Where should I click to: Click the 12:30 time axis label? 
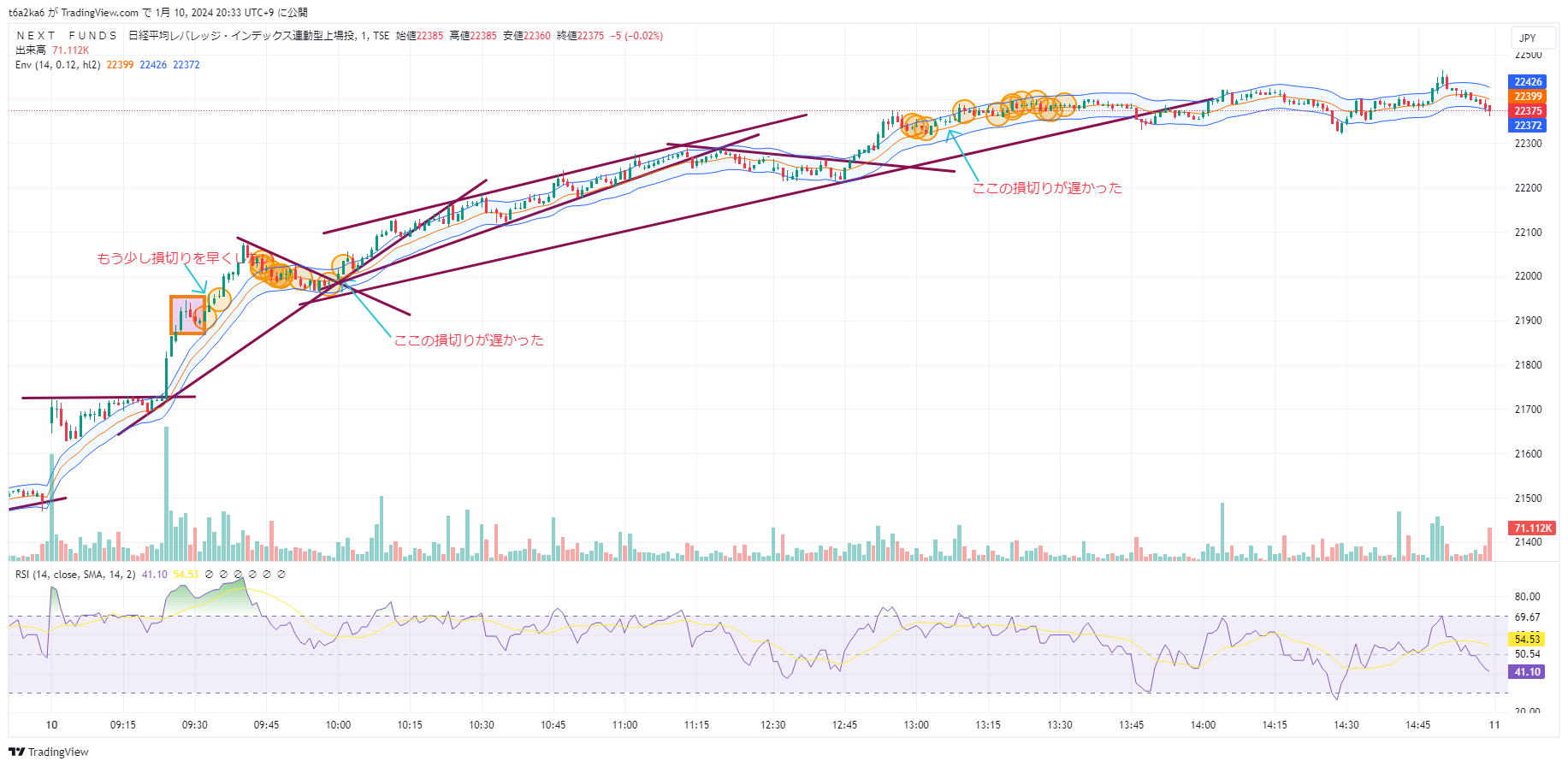(772, 725)
